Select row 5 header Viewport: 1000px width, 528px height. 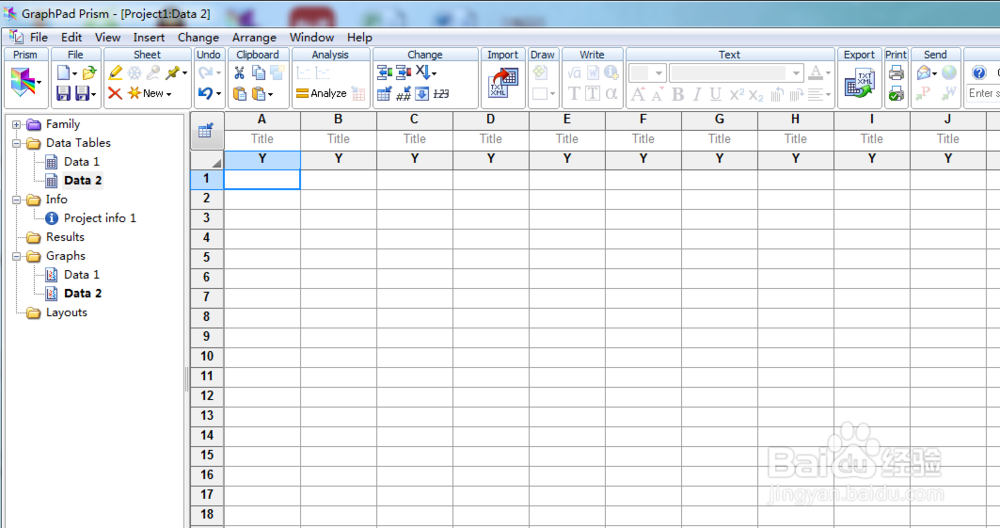(x=207, y=258)
